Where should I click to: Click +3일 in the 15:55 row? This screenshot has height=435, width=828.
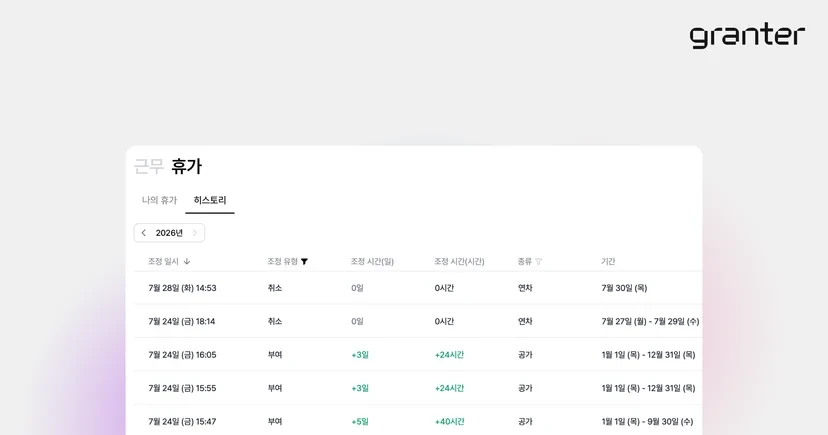(360, 388)
